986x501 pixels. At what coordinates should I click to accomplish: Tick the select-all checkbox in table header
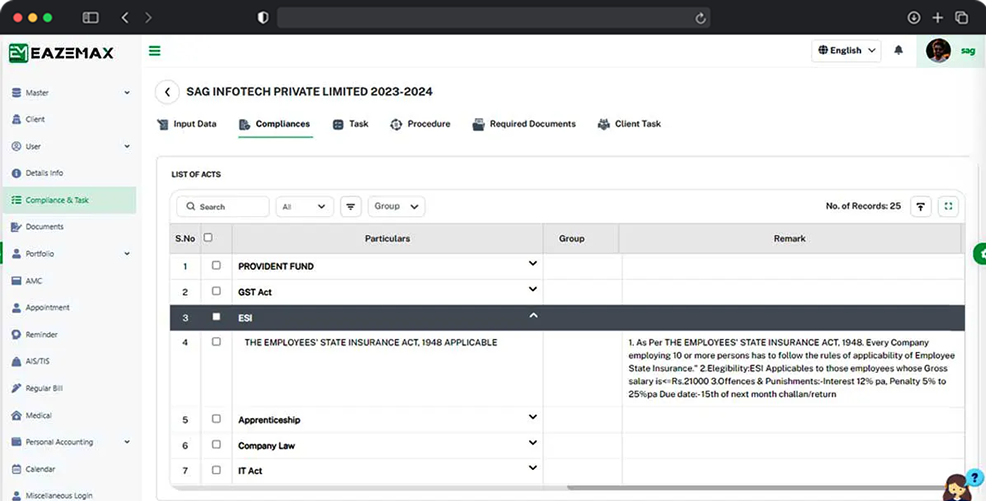tap(208, 238)
